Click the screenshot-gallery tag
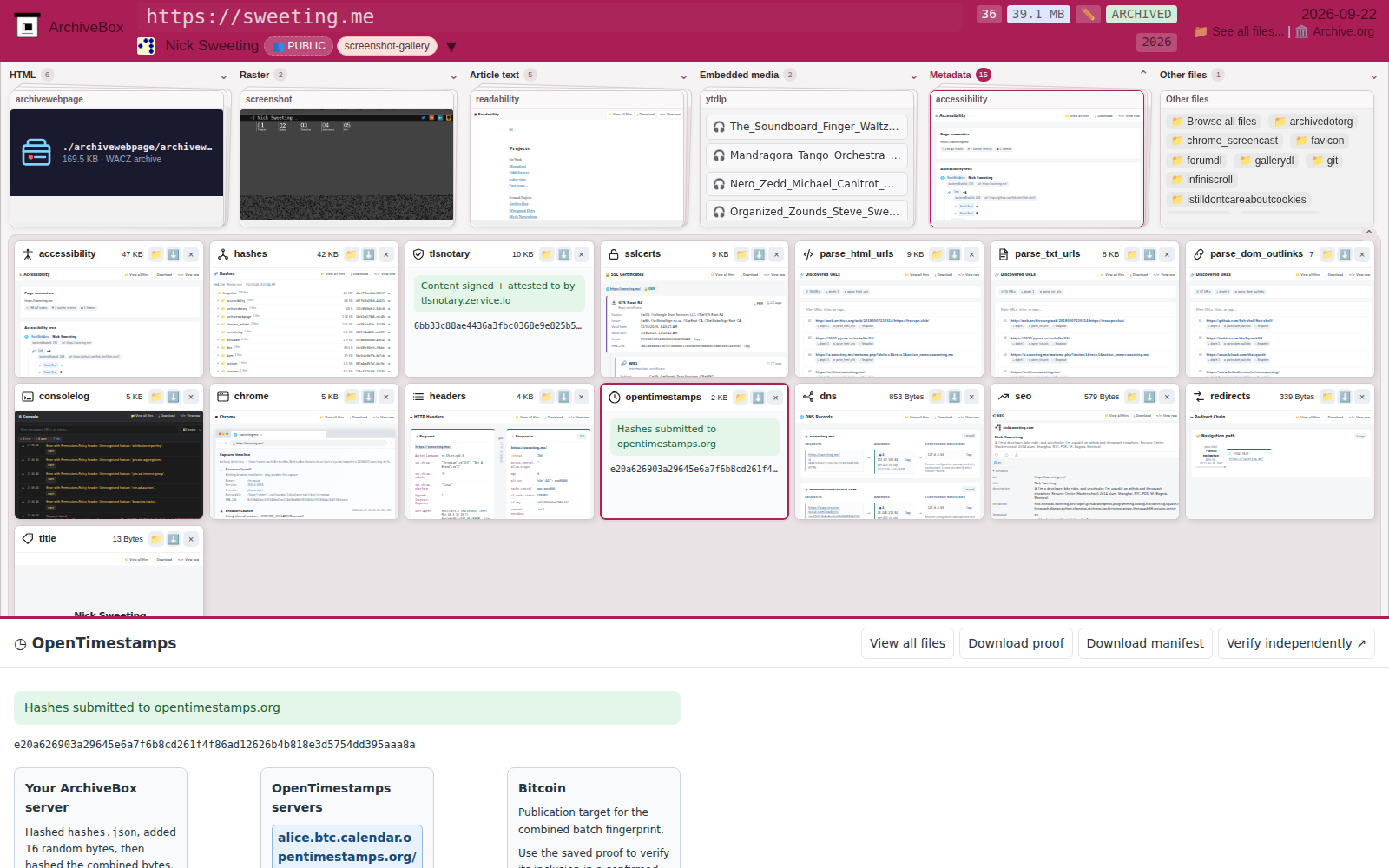The image size is (1389, 868). 387,46
